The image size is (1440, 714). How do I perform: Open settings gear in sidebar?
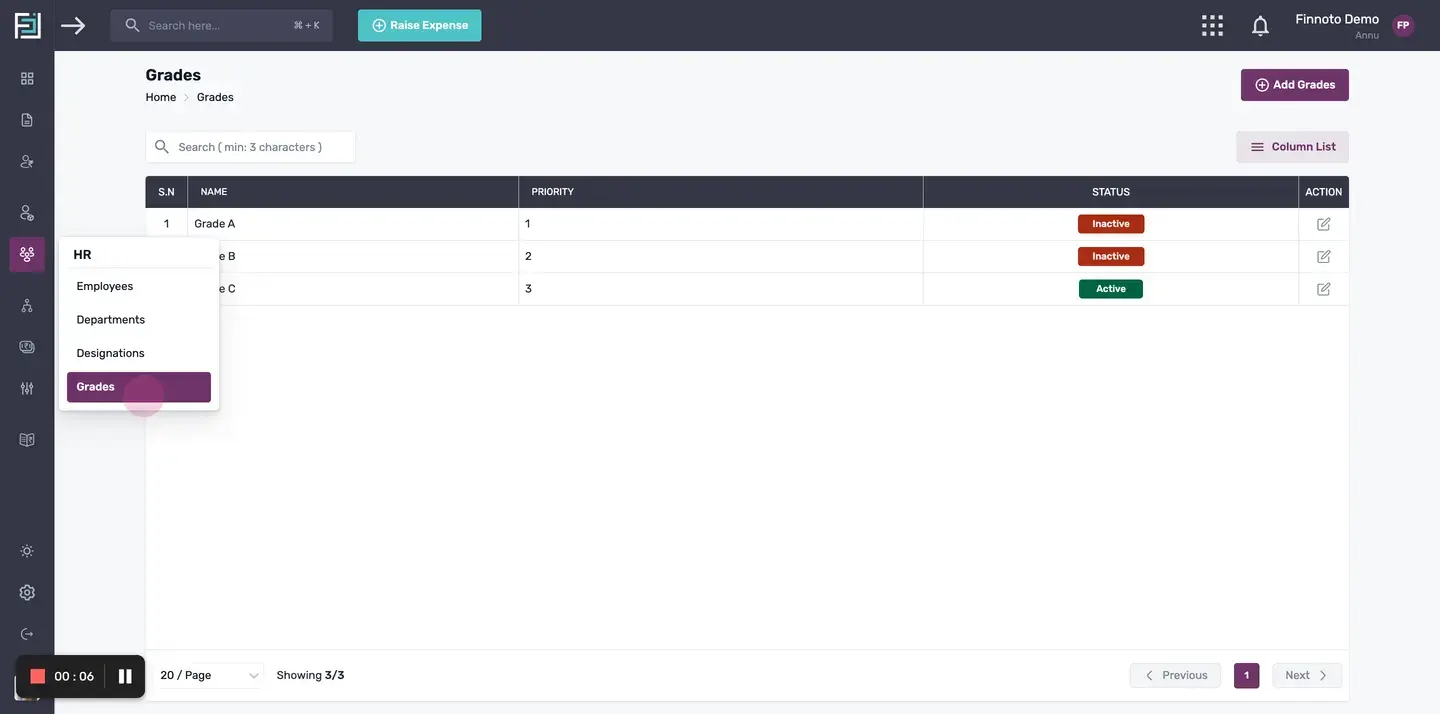[x=27, y=592]
